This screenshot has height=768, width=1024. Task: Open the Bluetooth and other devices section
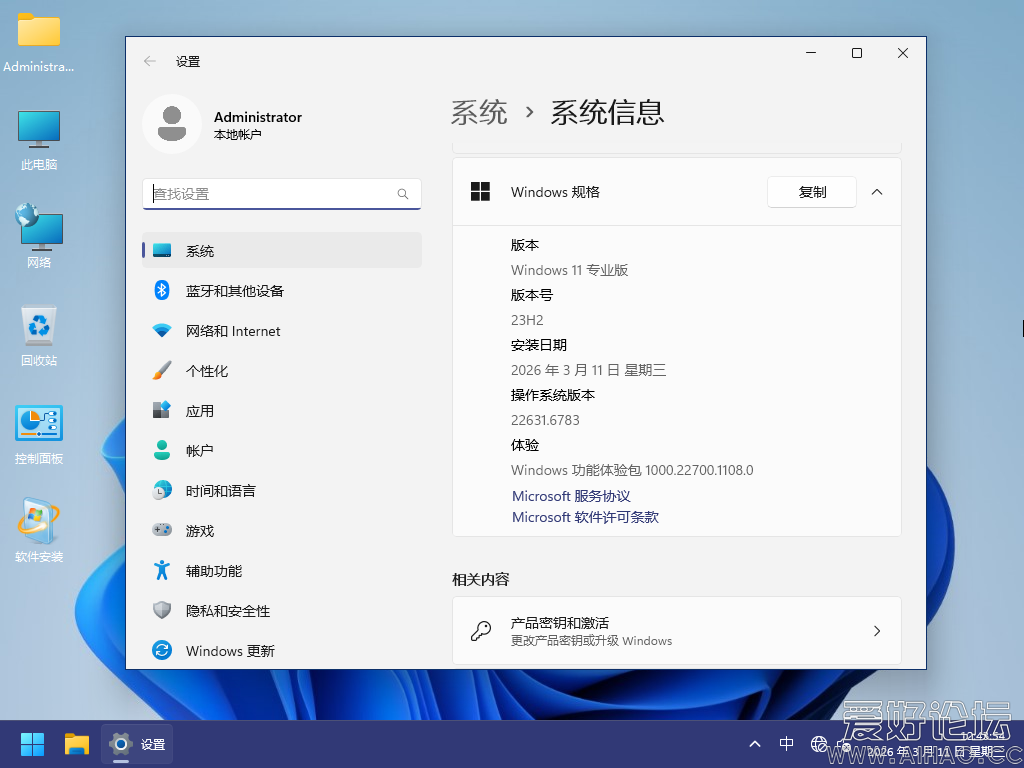[281, 291]
